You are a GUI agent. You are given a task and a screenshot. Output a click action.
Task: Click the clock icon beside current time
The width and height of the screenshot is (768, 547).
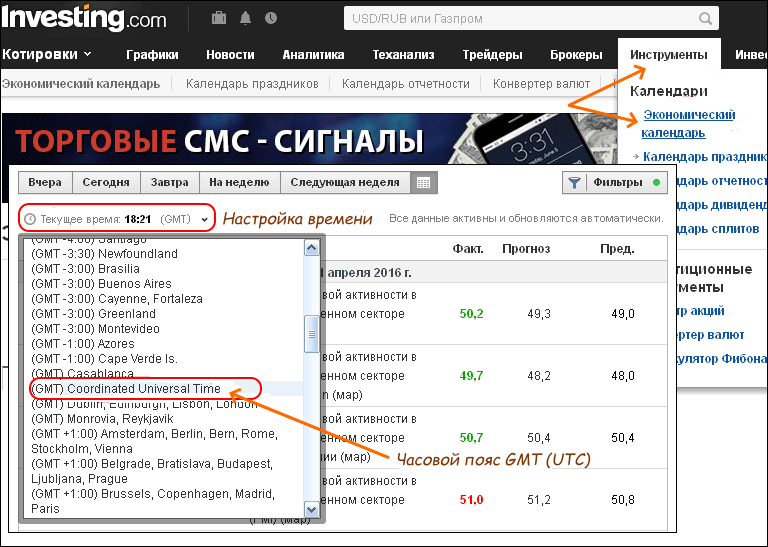click(30, 219)
